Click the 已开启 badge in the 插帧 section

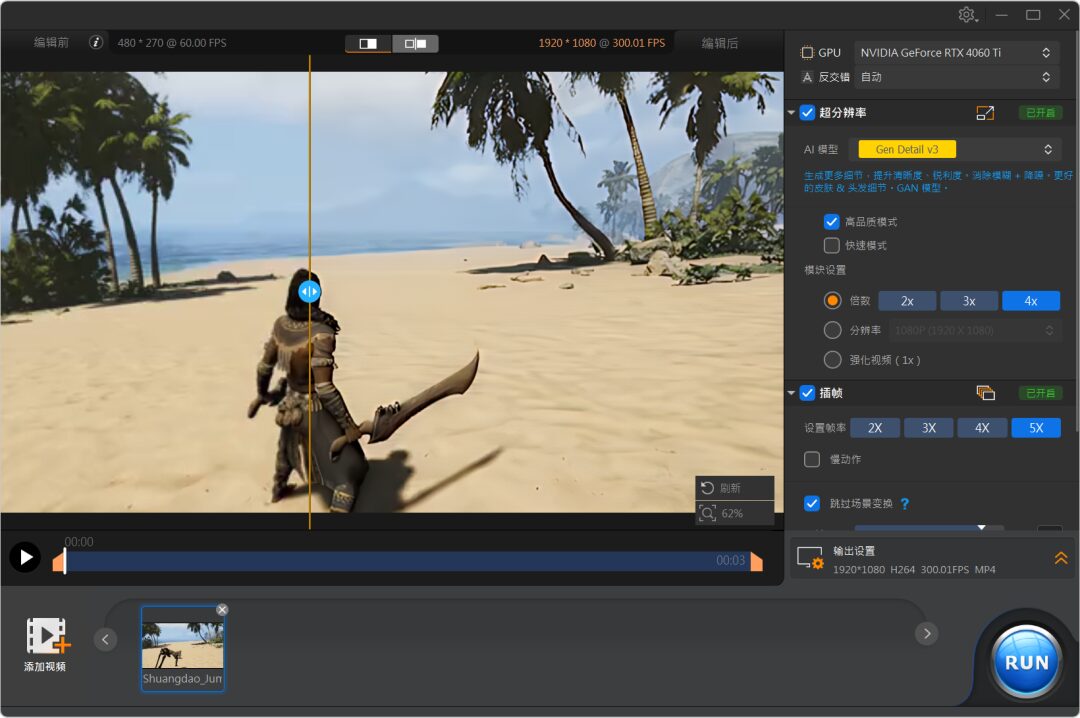(1041, 393)
